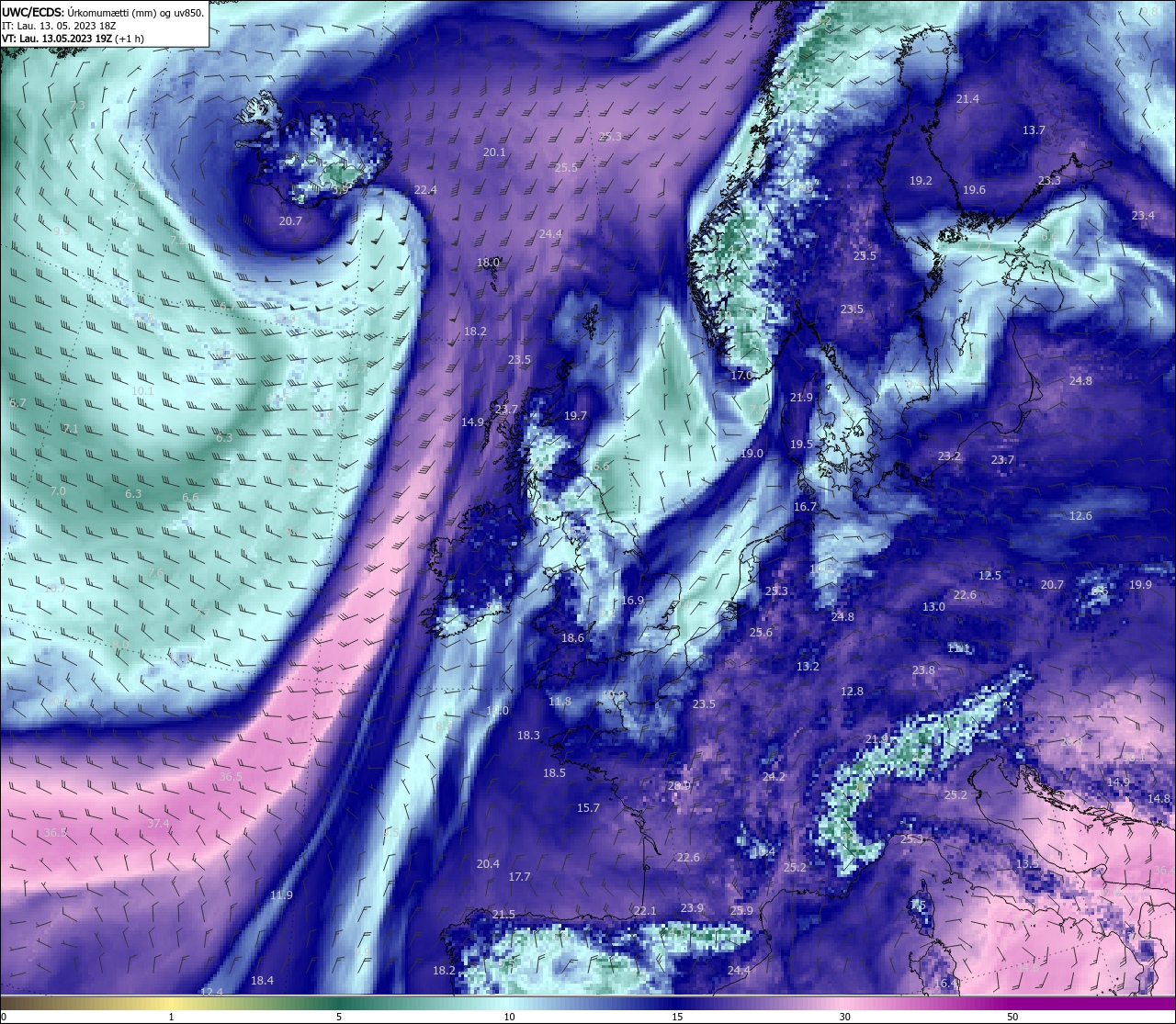Image resolution: width=1176 pixels, height=1024 pixels.
Task: Click the 10.1 value in the Atlantic
Action: 142,391
